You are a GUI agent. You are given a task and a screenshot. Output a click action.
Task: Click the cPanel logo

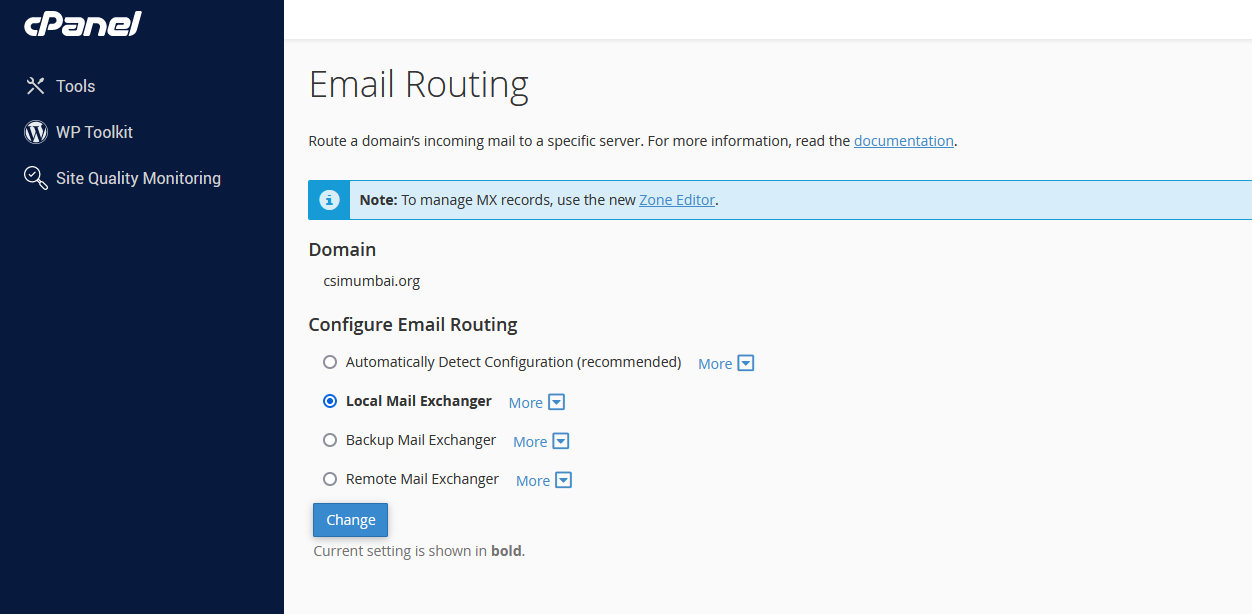coord(82,23)
